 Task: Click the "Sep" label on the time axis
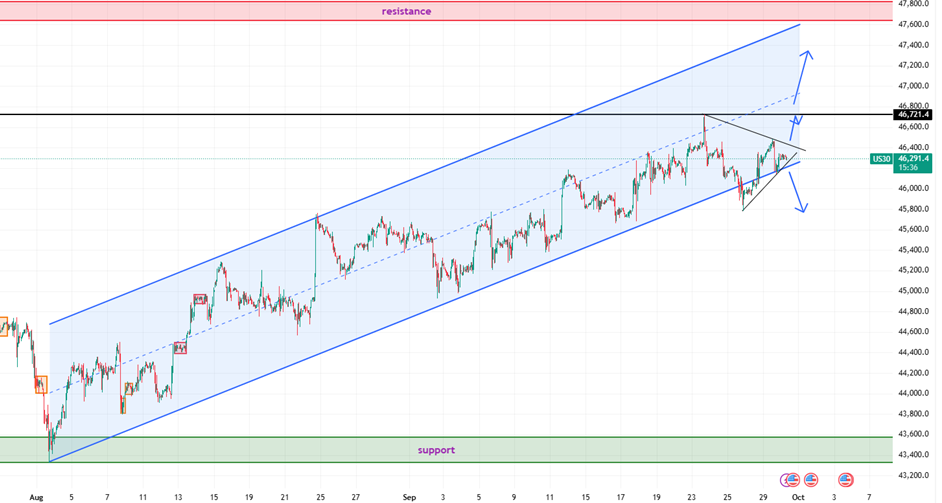408,496
